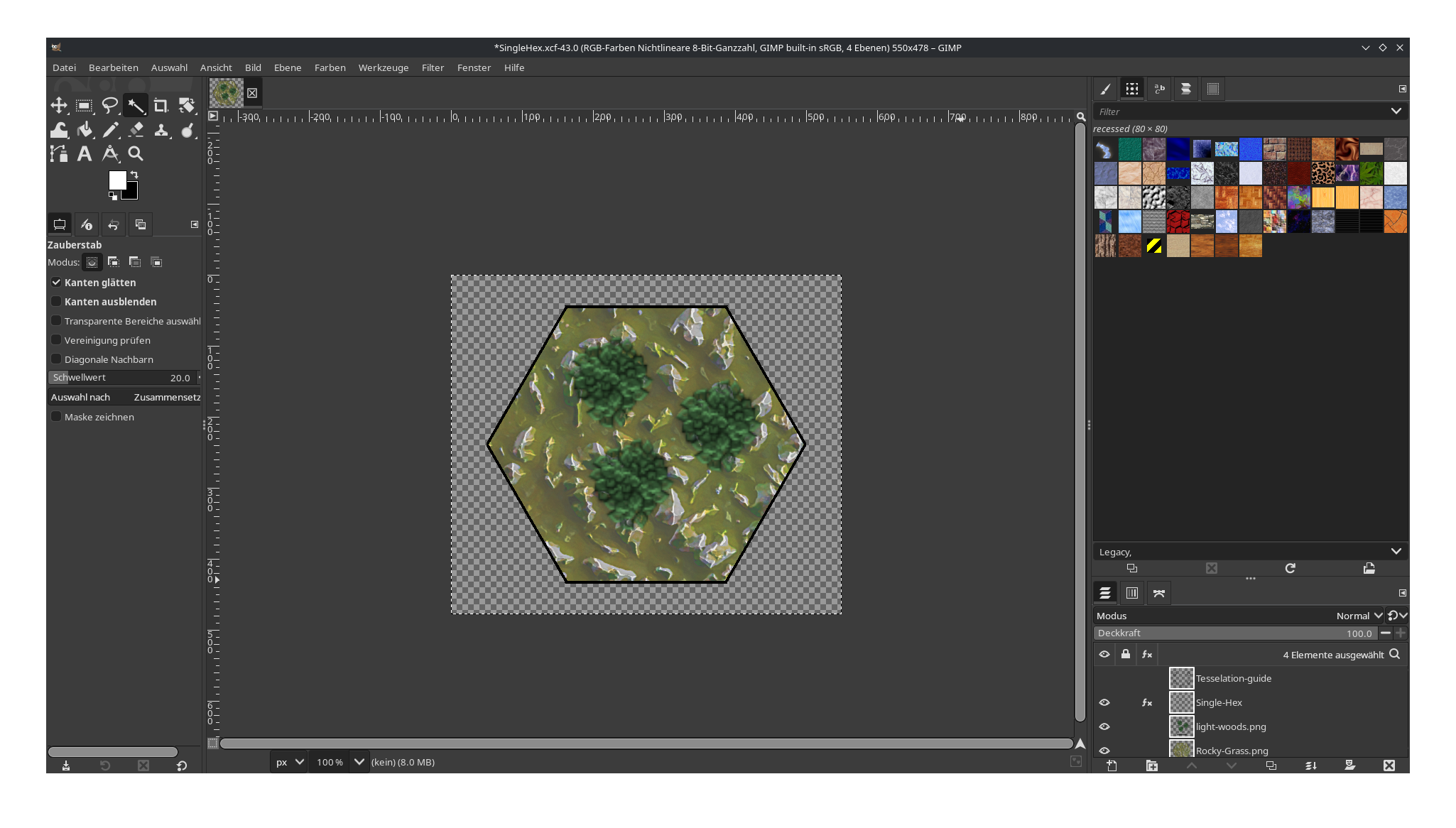Choose the Bucket Fill tool
Viewport: 1456px width, 828px height.
[85, 130]
